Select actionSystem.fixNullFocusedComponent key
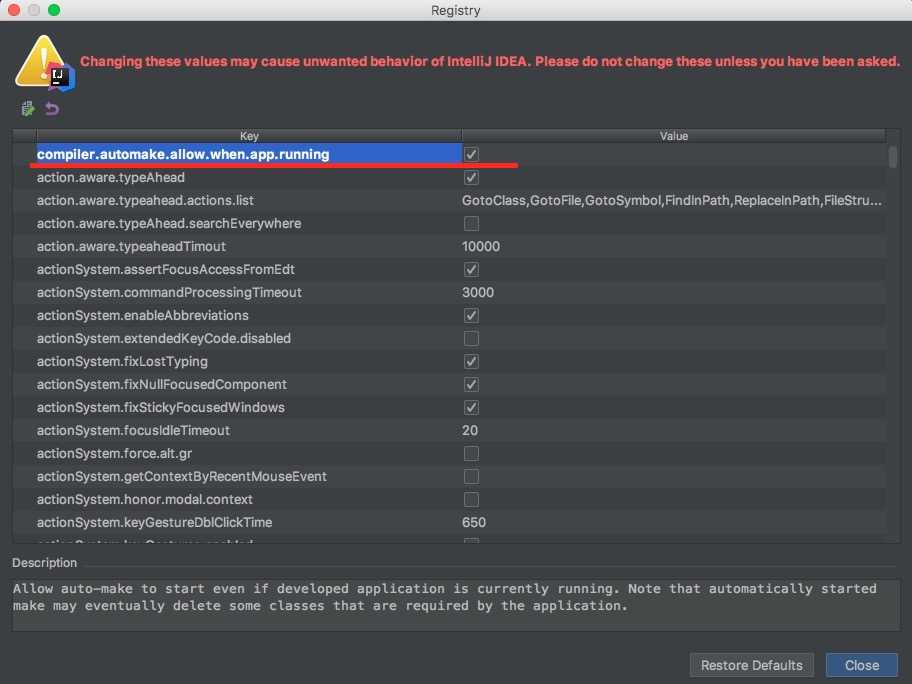 tap(162, 384)
